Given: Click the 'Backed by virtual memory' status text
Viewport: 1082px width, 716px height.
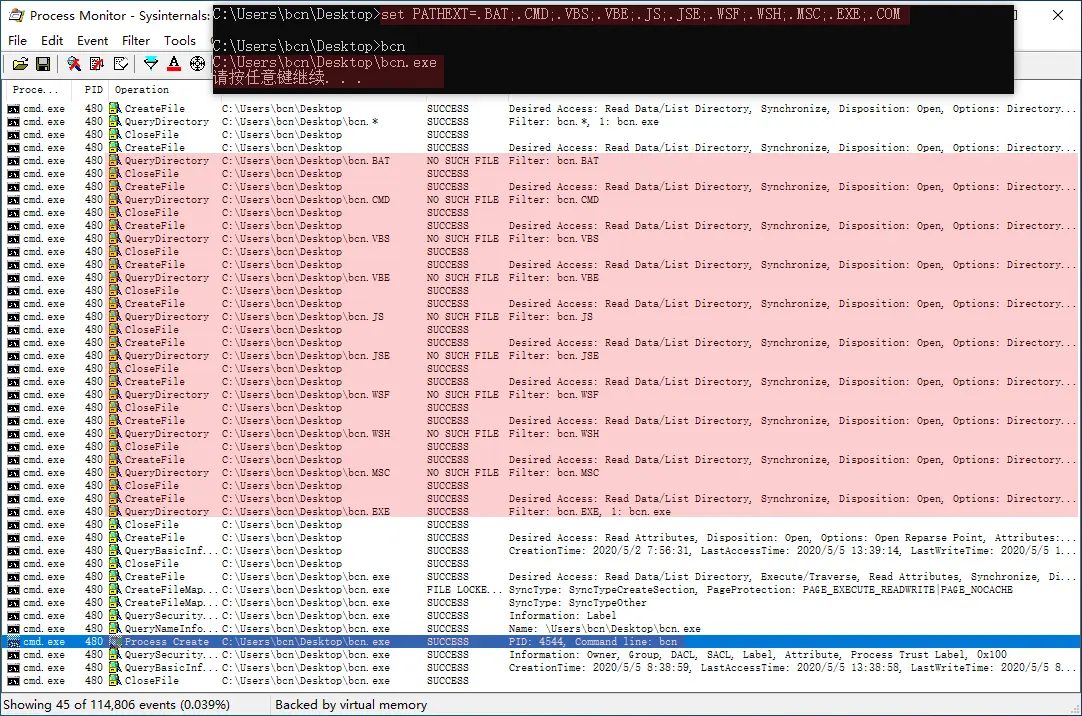Looking at the screenshot, I should (x=351, y=704).
